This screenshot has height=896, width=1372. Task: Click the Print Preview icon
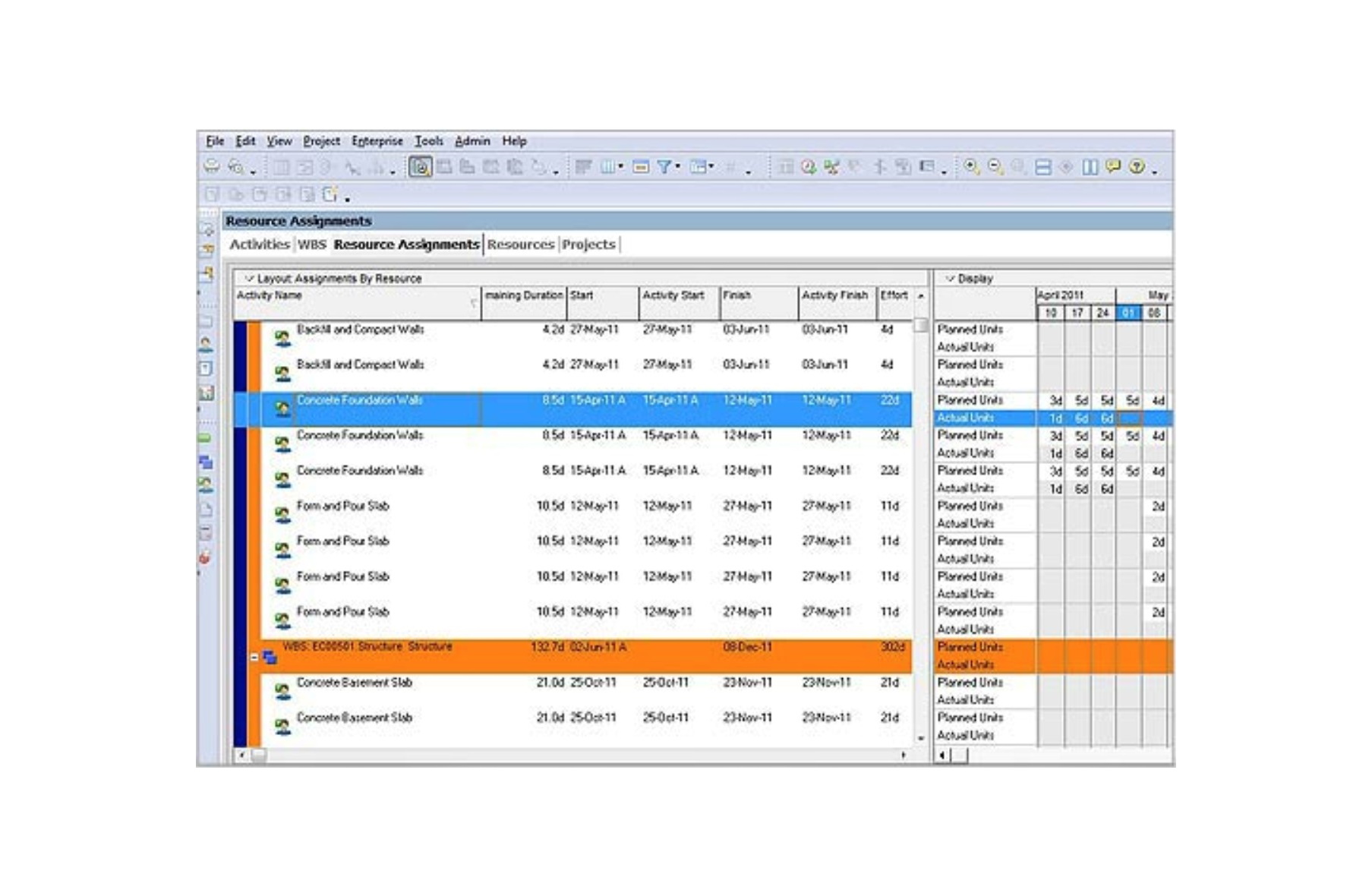pos(237,167)
